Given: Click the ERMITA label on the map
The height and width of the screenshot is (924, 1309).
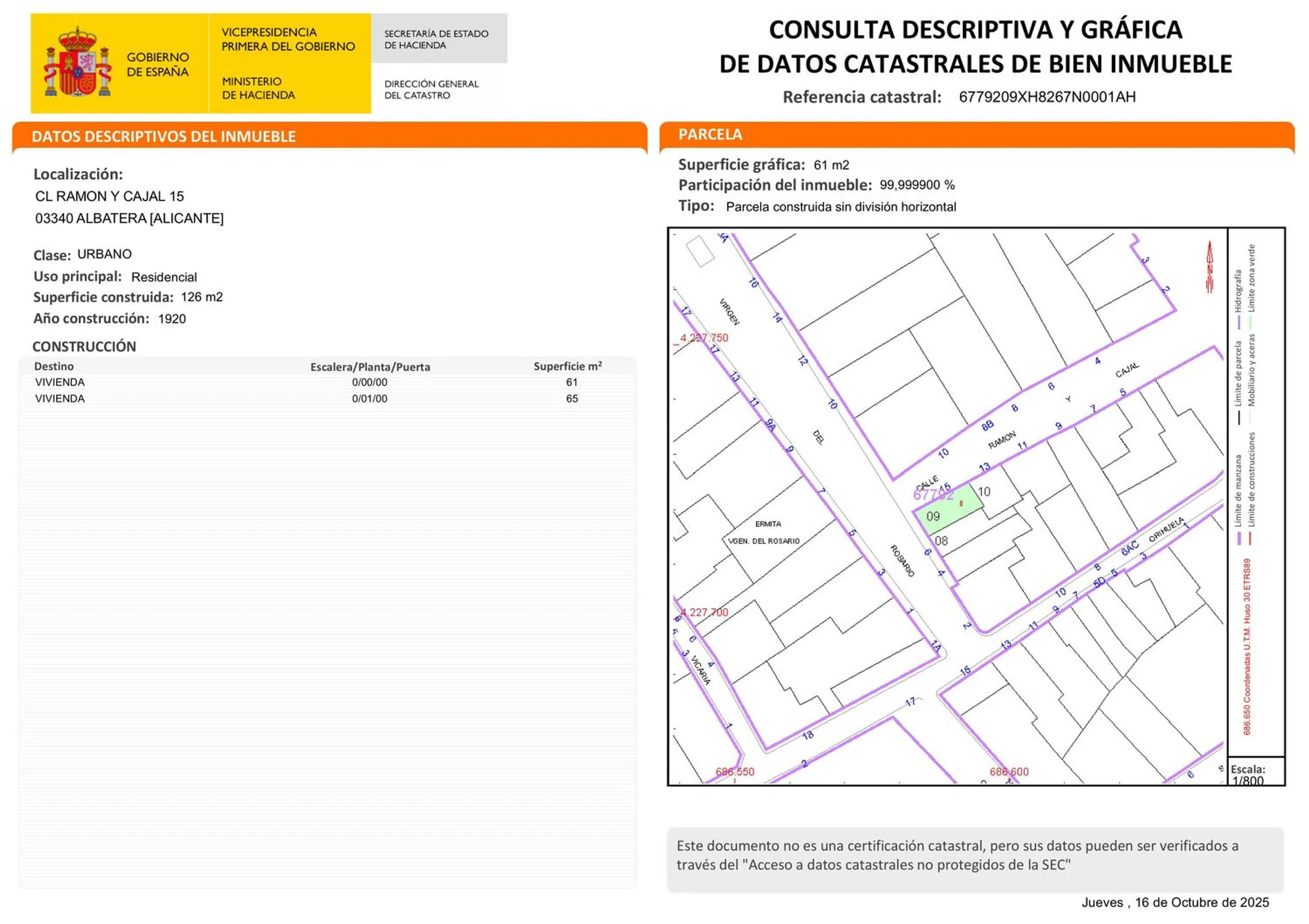Looking at the screenshot, I should pos(768,524).
